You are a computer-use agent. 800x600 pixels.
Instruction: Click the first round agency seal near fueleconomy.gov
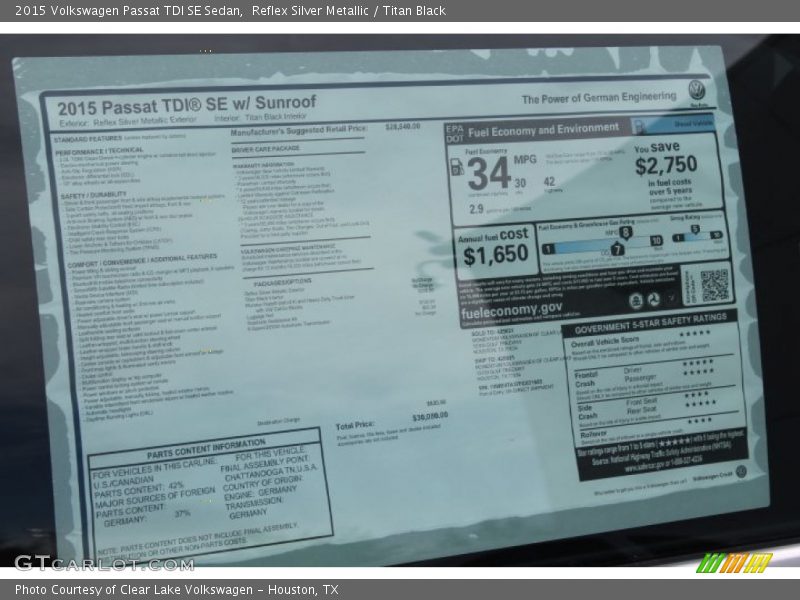(636, 301)
